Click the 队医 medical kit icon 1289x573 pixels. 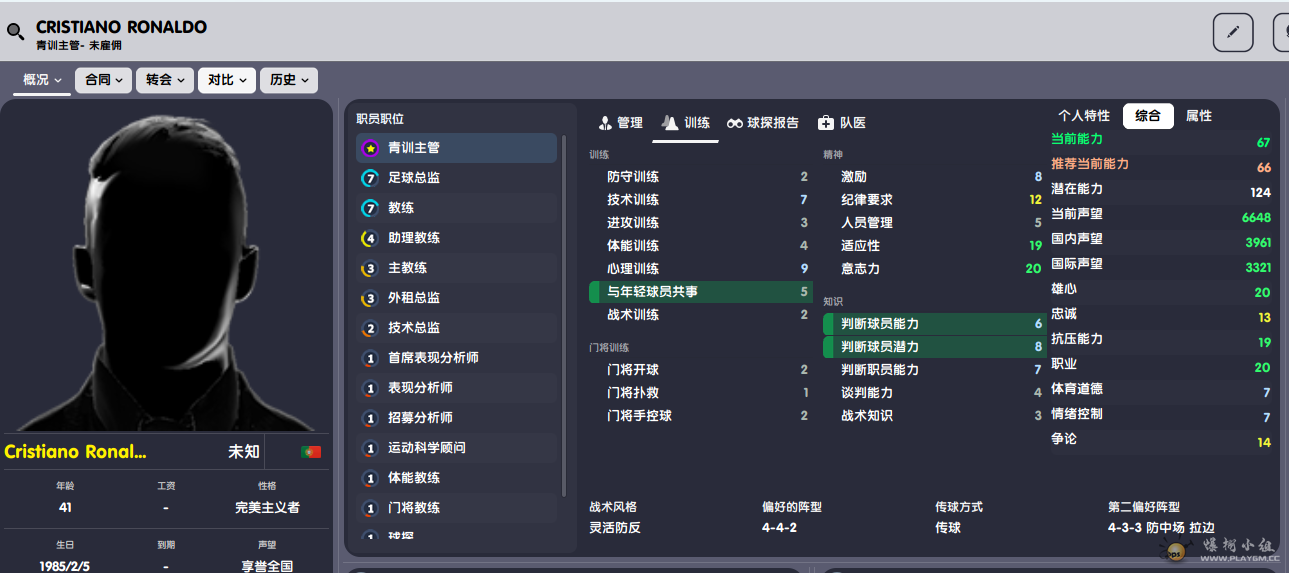click(826, 123)
